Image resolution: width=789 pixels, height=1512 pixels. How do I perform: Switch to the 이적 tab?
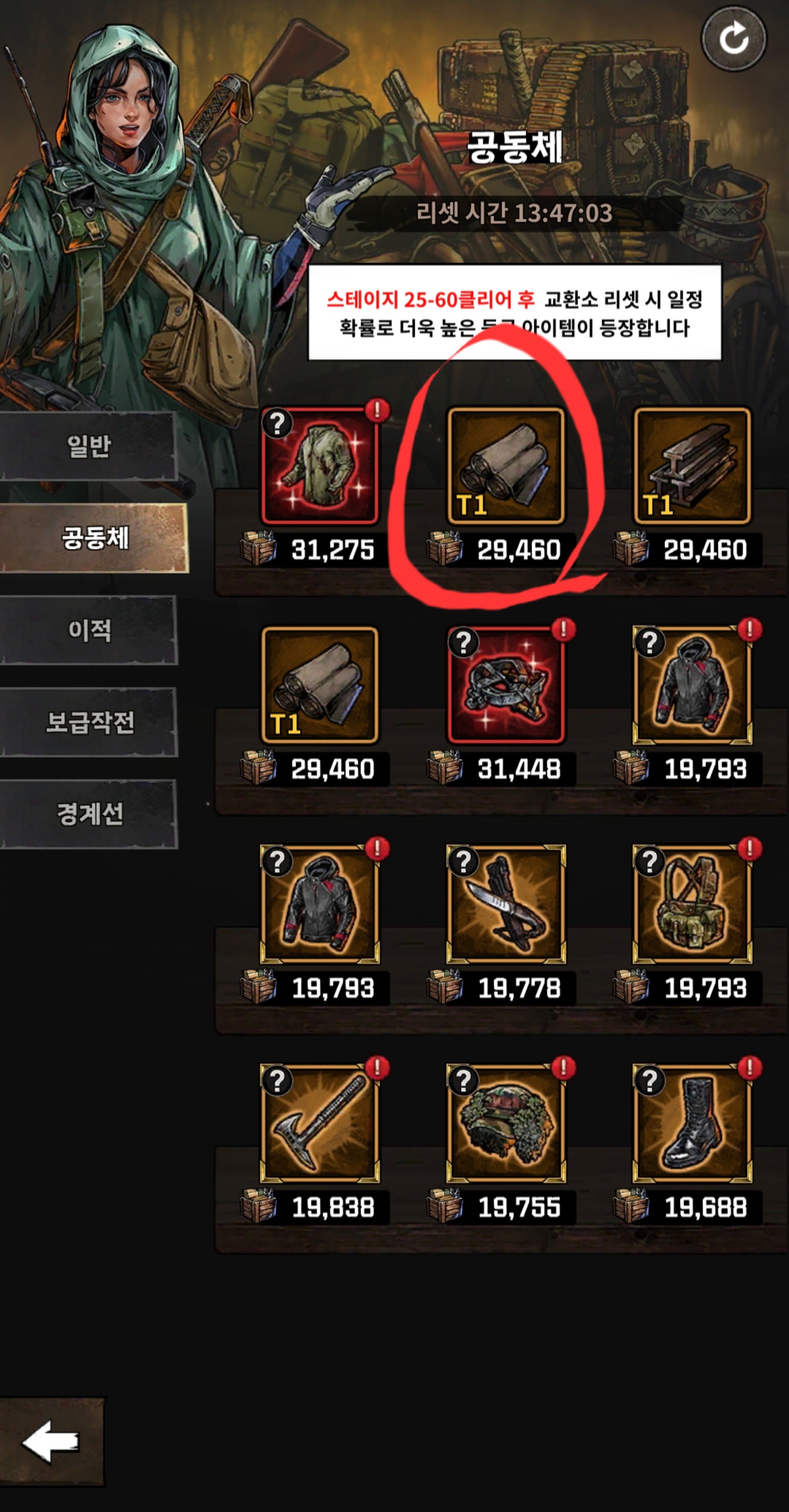[x=88, y=630]
